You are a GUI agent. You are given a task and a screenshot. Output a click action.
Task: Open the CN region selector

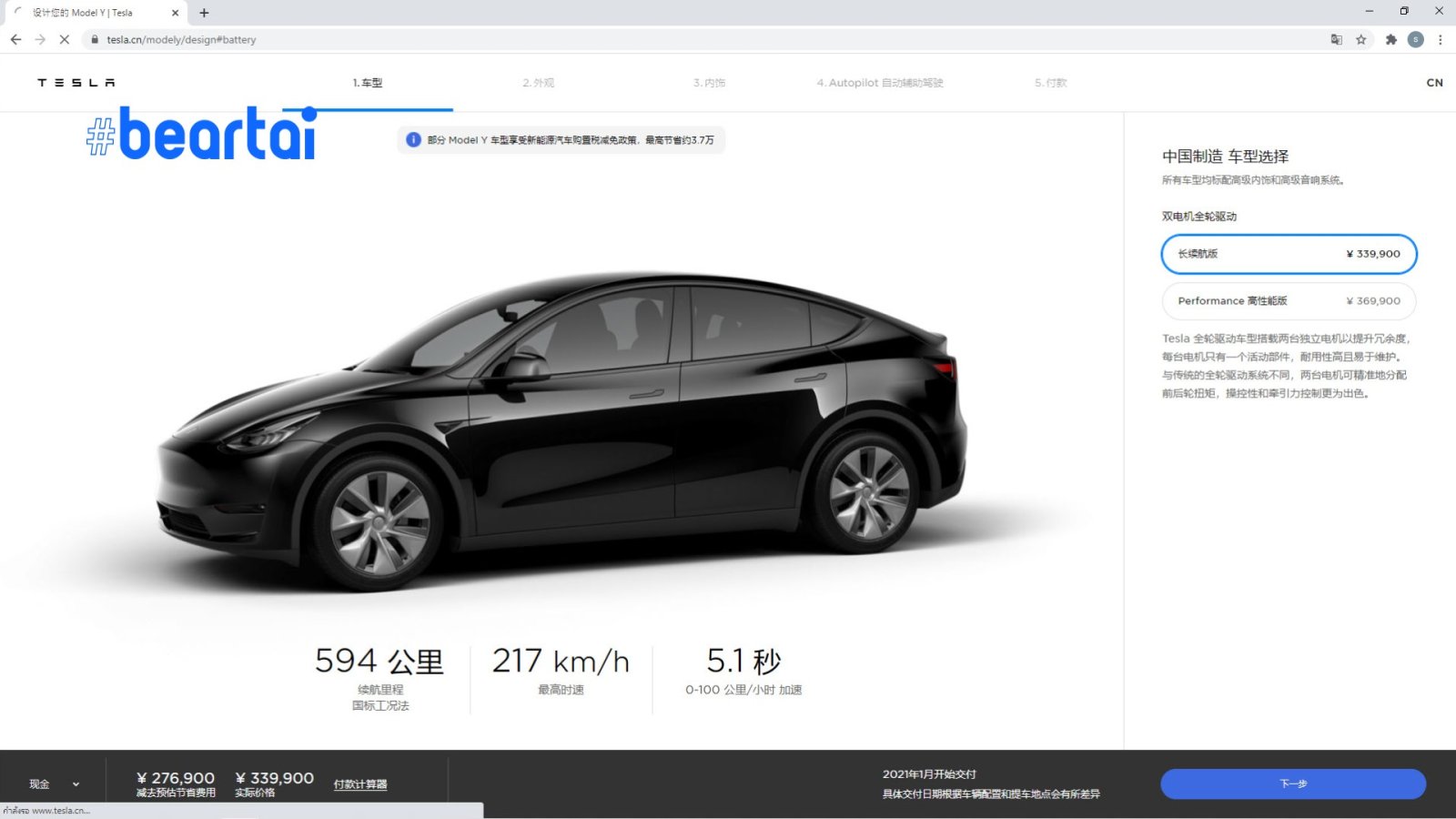coord(1434,83)
